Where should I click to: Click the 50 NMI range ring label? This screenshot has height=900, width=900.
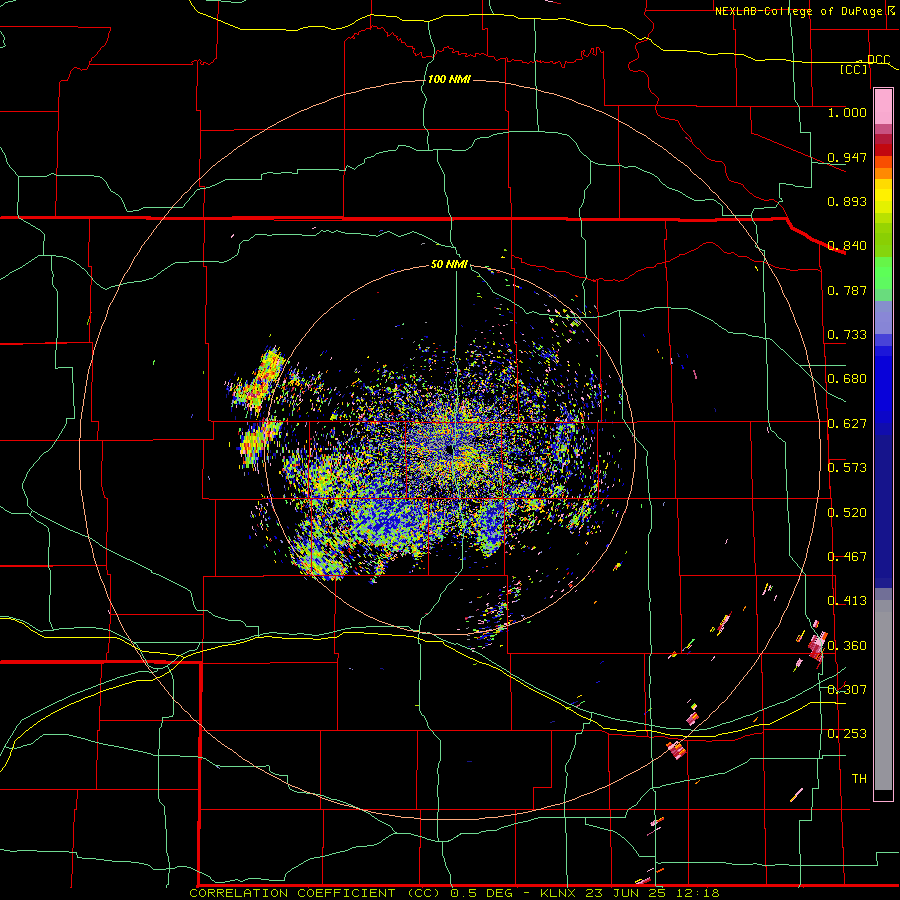(x=449, y=264)
